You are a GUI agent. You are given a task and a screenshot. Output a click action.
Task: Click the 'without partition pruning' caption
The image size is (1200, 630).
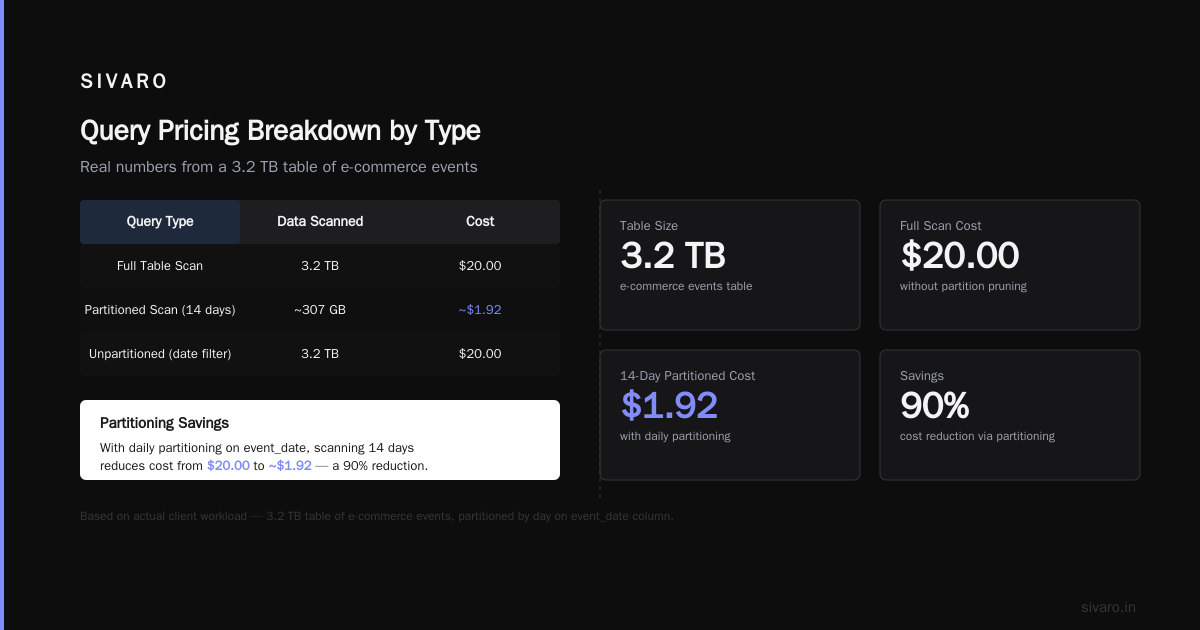pyautogui.click(x=963, y=286)
